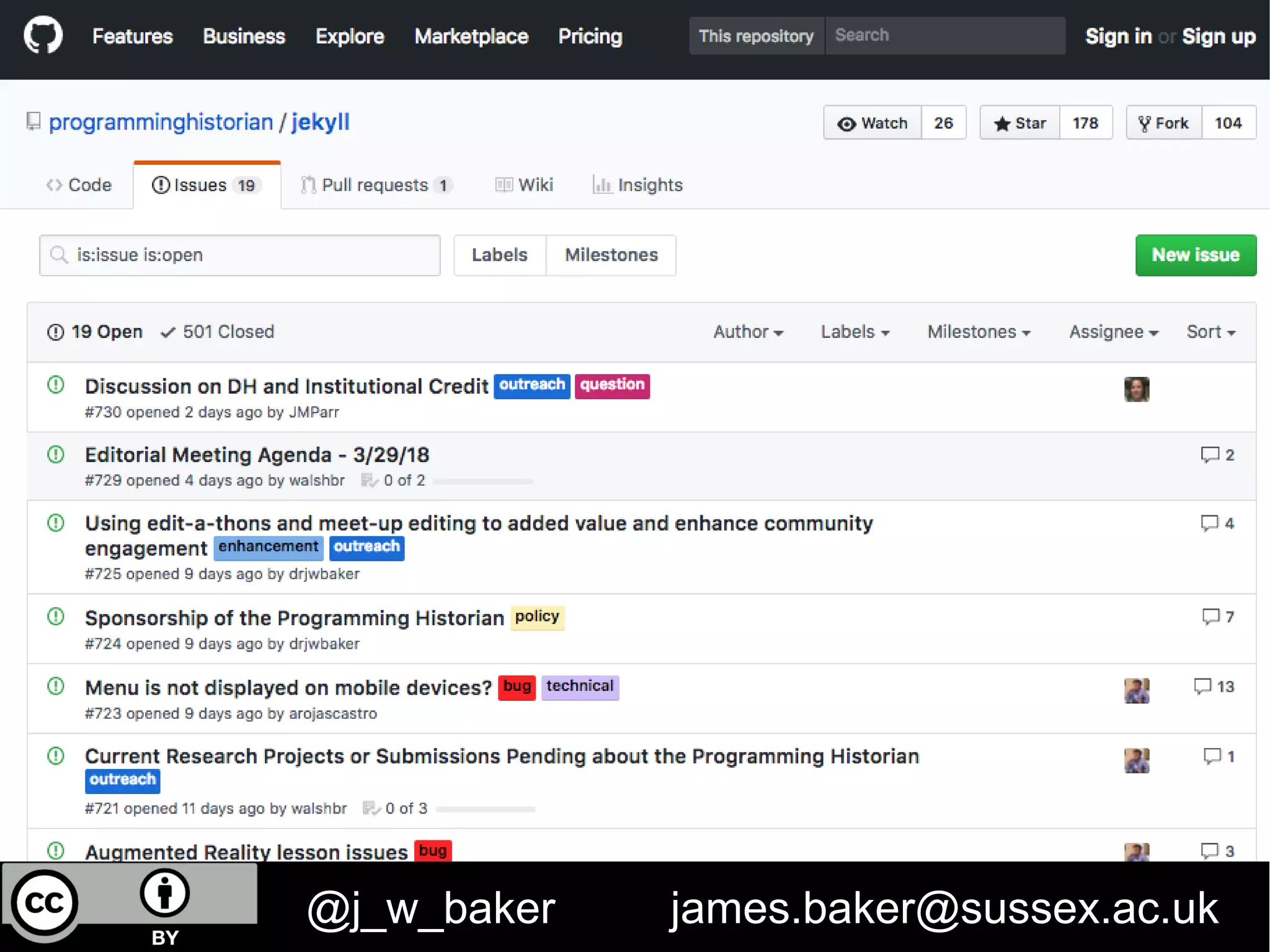Open comments on the edit-a-thons issue

coord(1217,523)
